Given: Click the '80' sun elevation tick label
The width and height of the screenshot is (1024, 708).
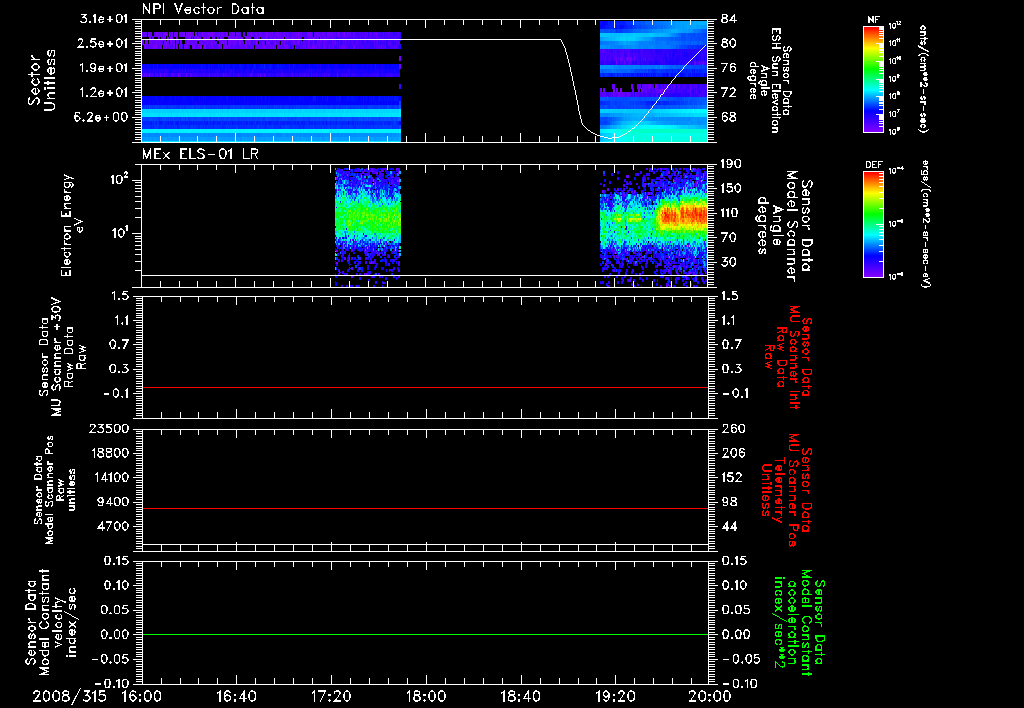Looking at the screenshot, I should [728, 43].
